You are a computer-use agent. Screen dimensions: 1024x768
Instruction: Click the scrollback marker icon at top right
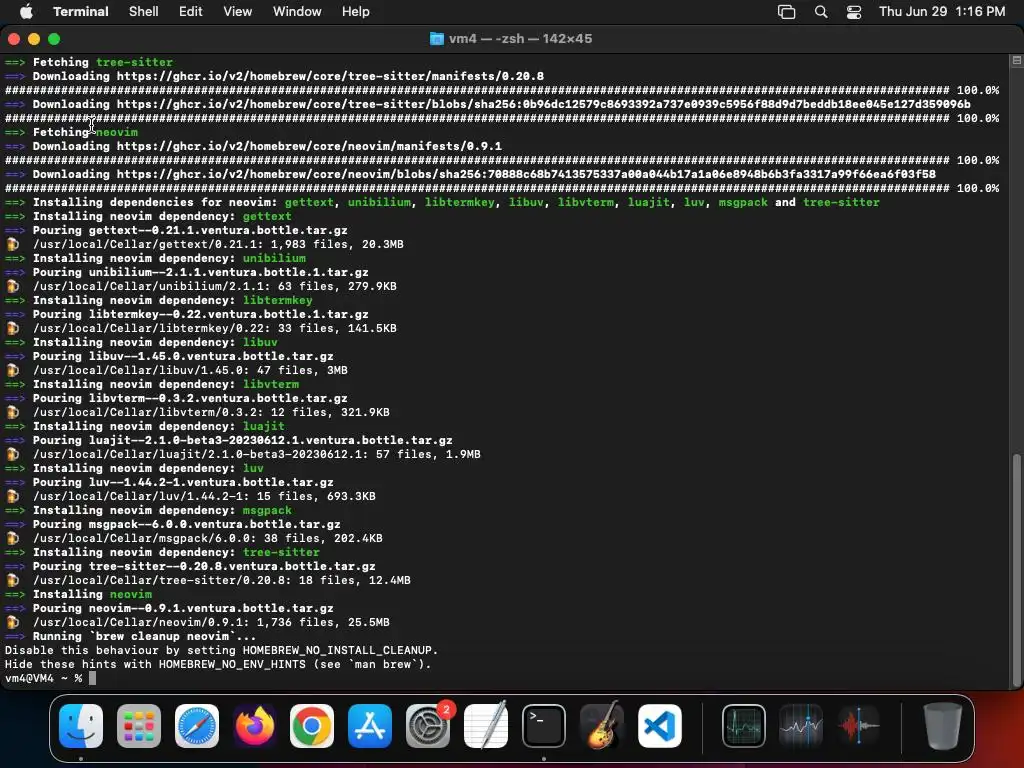1016,61
